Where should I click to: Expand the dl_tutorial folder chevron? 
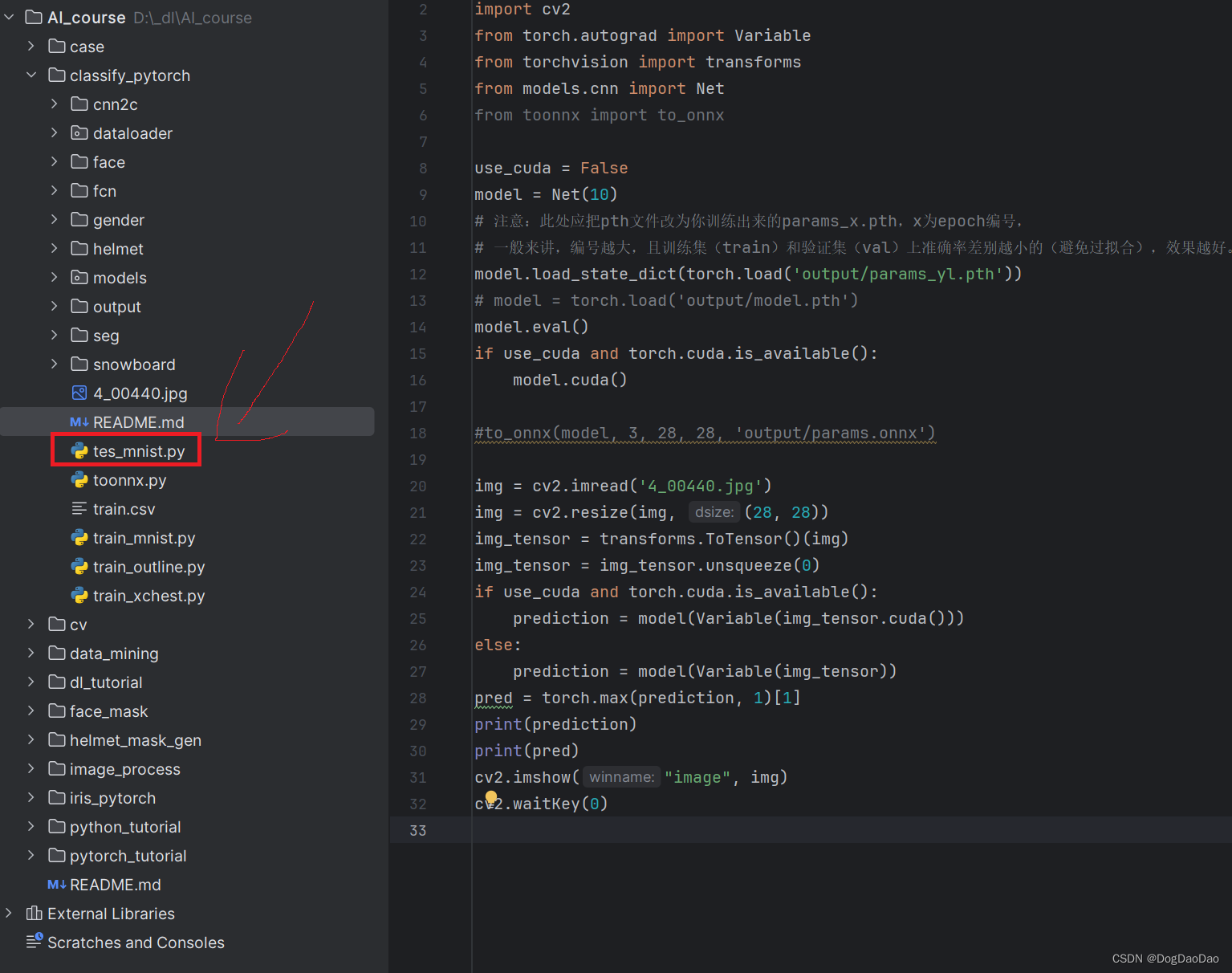click(31, 682)
